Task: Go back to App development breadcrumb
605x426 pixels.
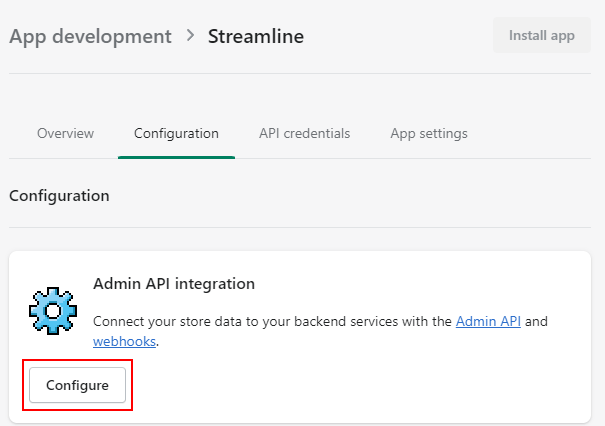Action: pyautogui.click(x=90, y=37)
